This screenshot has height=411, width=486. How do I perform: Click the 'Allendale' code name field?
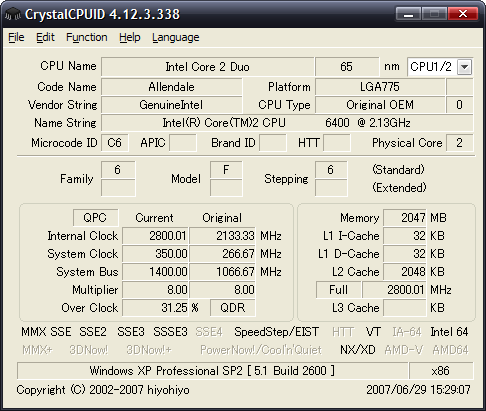pyautogui.click(x=171, y=87)
